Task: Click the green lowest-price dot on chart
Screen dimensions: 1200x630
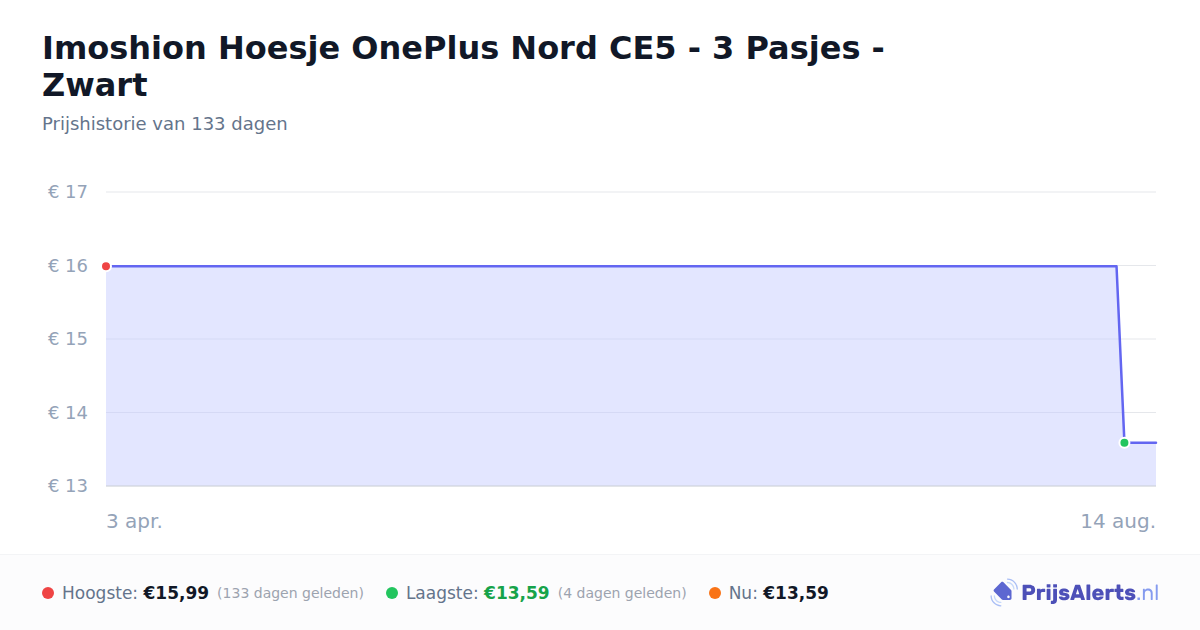Action: tap(1124, 442)
